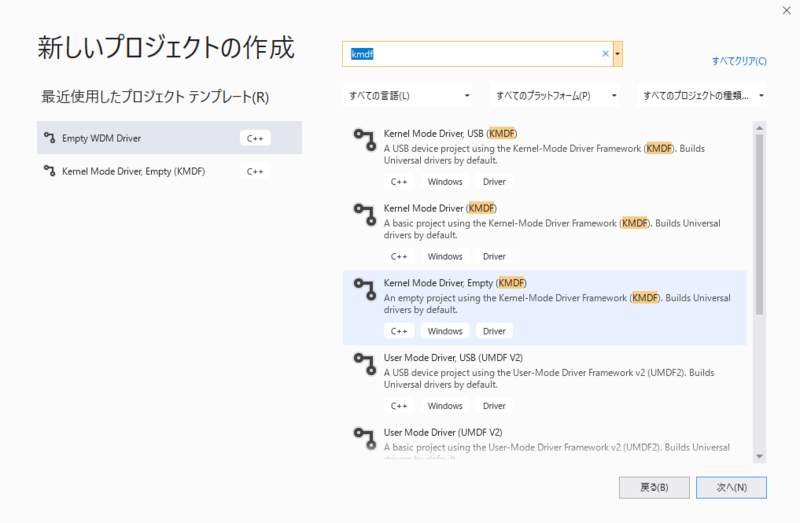The width and height of the screenshot is (800, 523).
Task: Open the すべてのプロジェクトの種類 filter
Action: tap(702, 95)
